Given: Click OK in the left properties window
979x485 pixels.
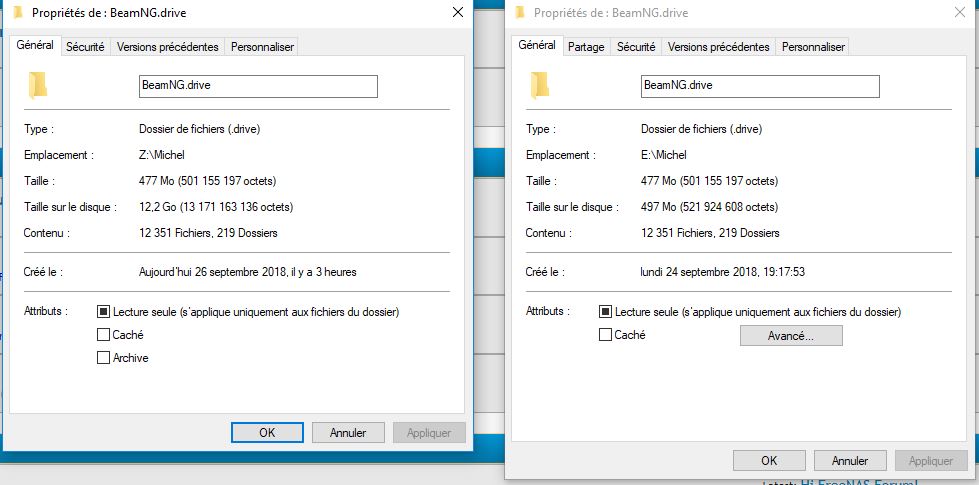Looking at the screenshot, I should [x=267, y=433].
